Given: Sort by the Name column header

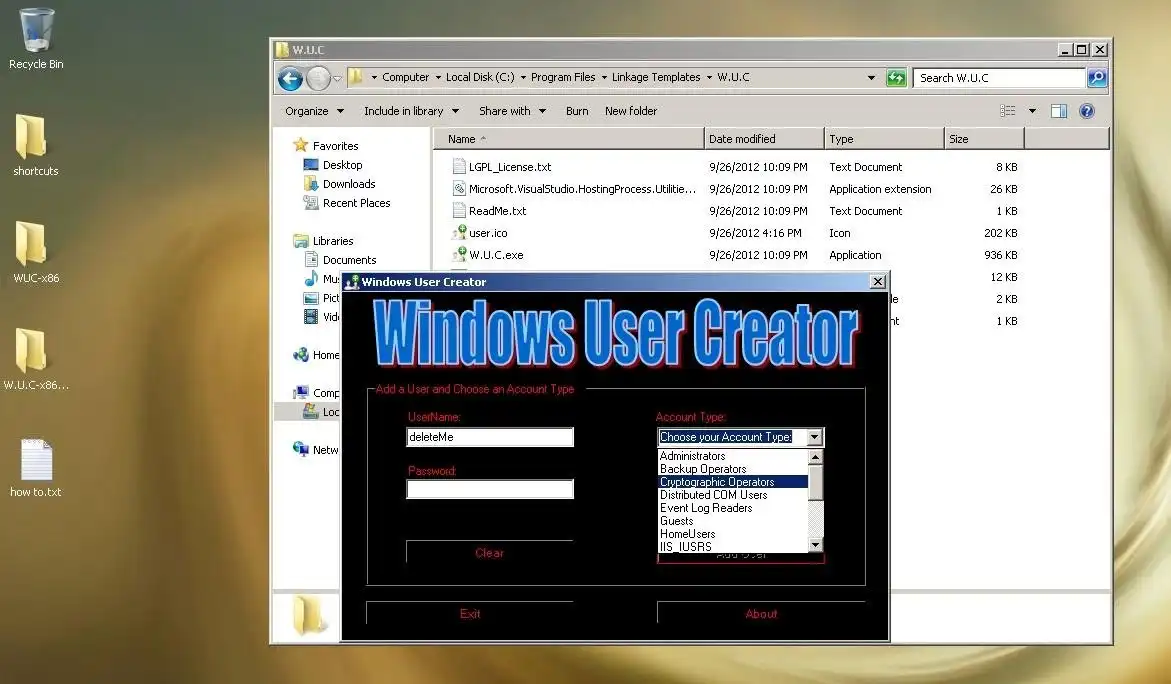Looking at the screenshot, I should (x=569, y=139).
